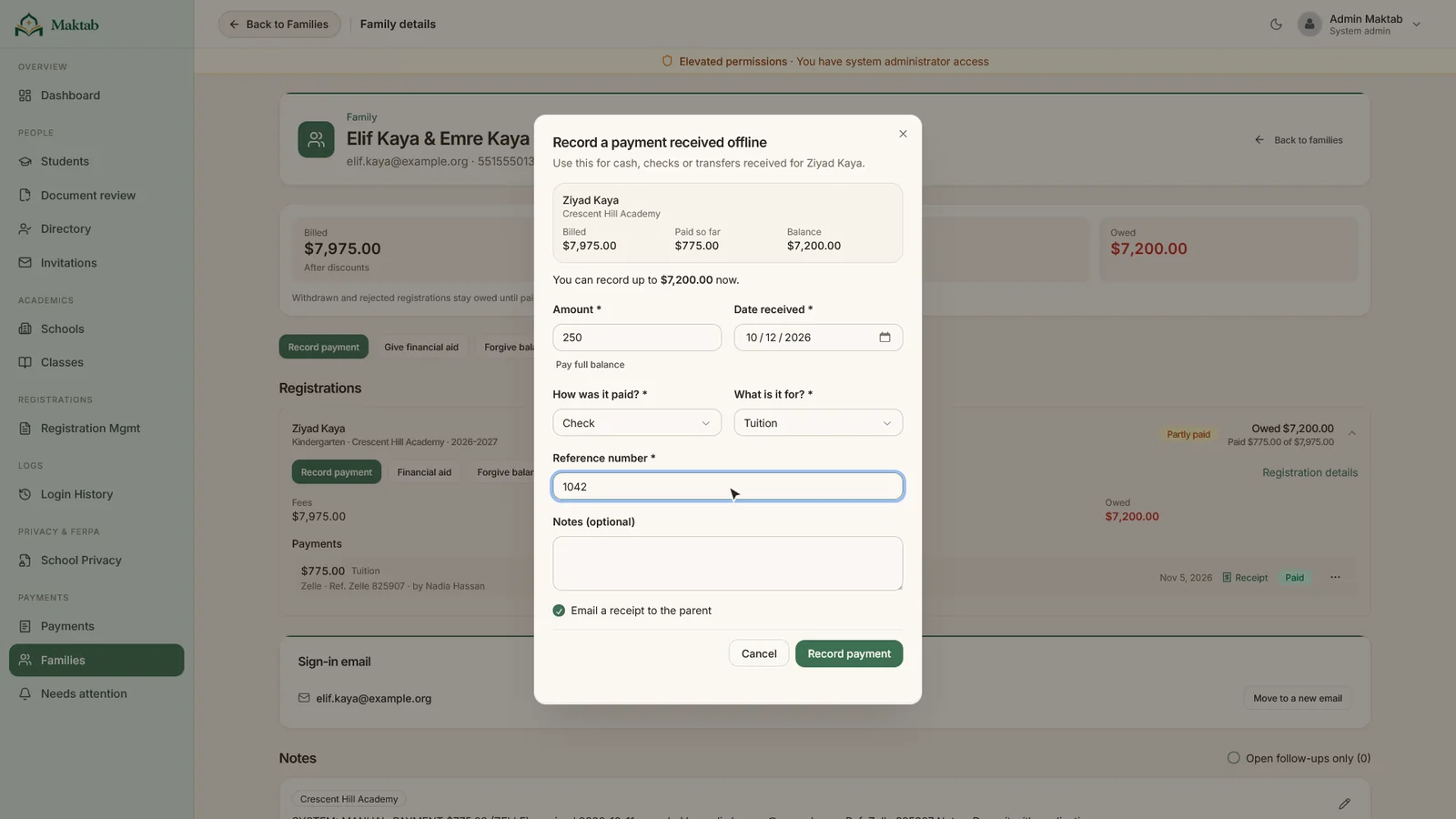Open the How was it paid dropdown
Viewport: 1456px width, 819px height.
637,423
